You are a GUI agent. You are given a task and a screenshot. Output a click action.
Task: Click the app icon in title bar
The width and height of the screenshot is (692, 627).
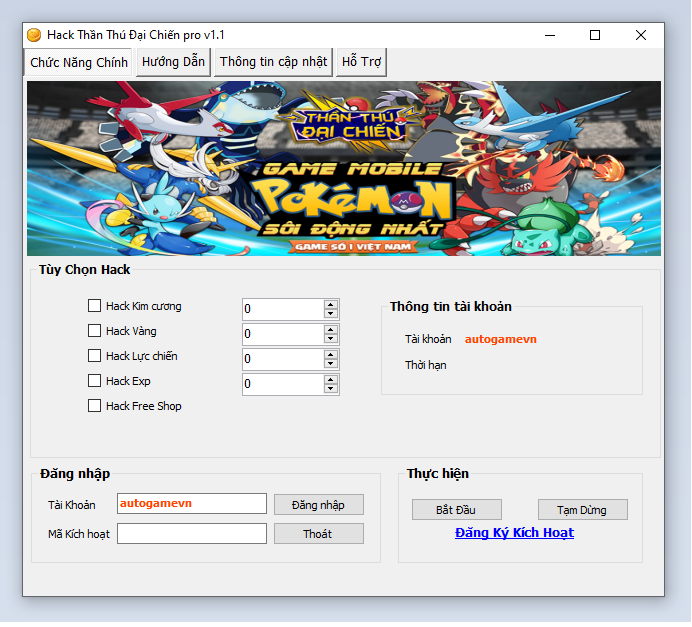[x=34, y=35]
